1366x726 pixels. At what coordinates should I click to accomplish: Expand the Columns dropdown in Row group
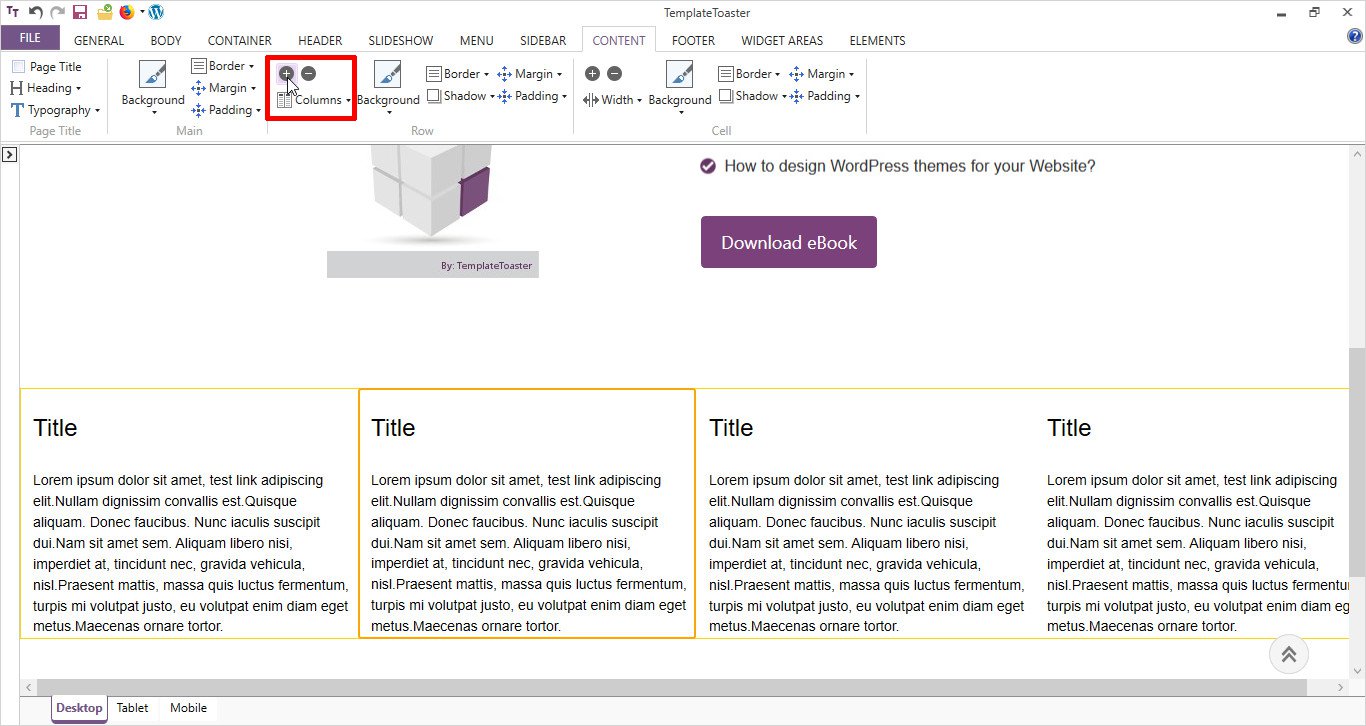(x=314, y=100)
